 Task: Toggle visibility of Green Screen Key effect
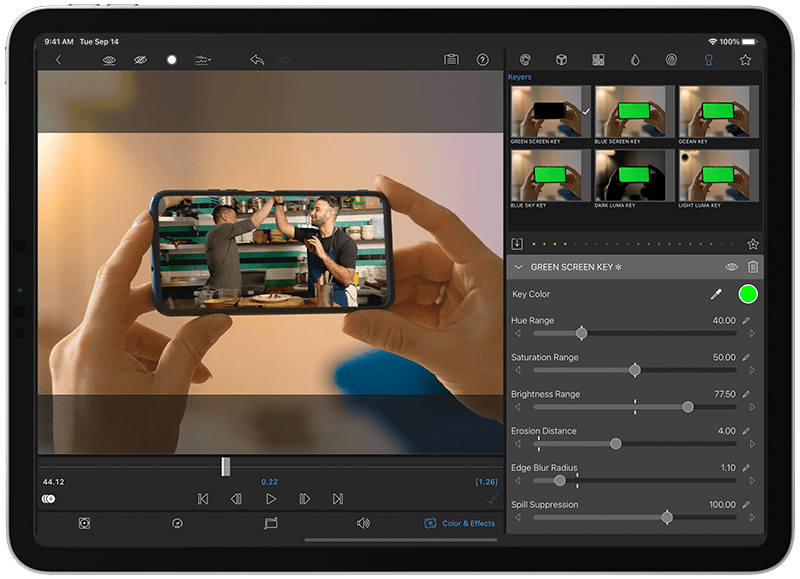(733, 267)
